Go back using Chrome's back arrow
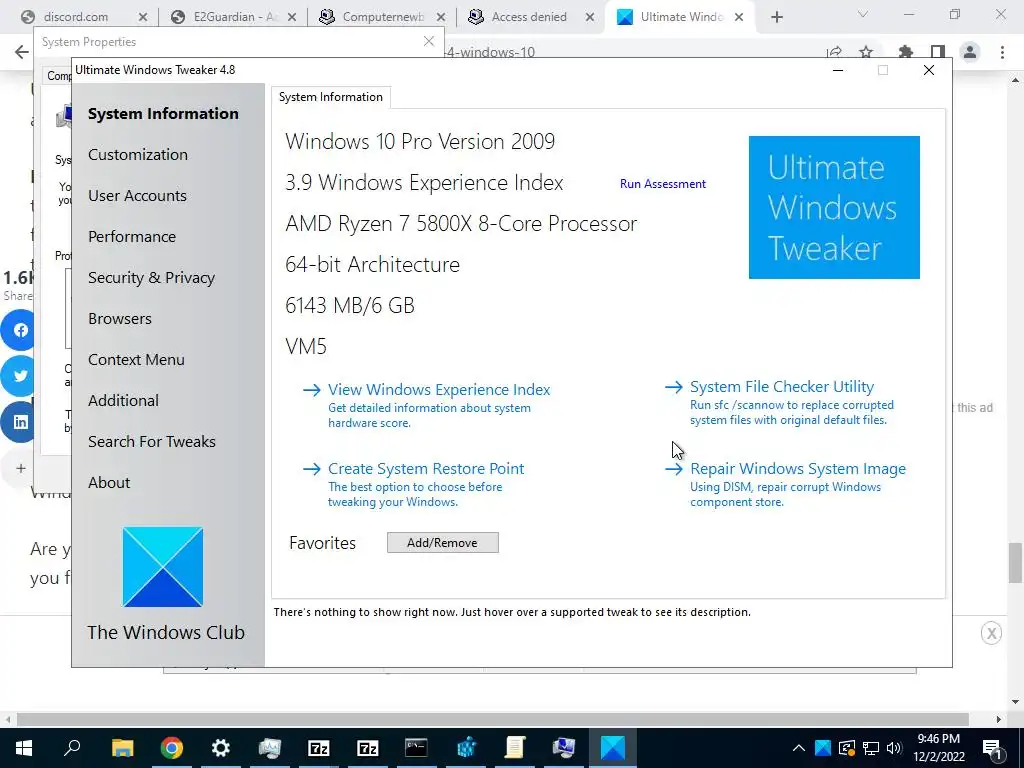 [x=22, y=52]
